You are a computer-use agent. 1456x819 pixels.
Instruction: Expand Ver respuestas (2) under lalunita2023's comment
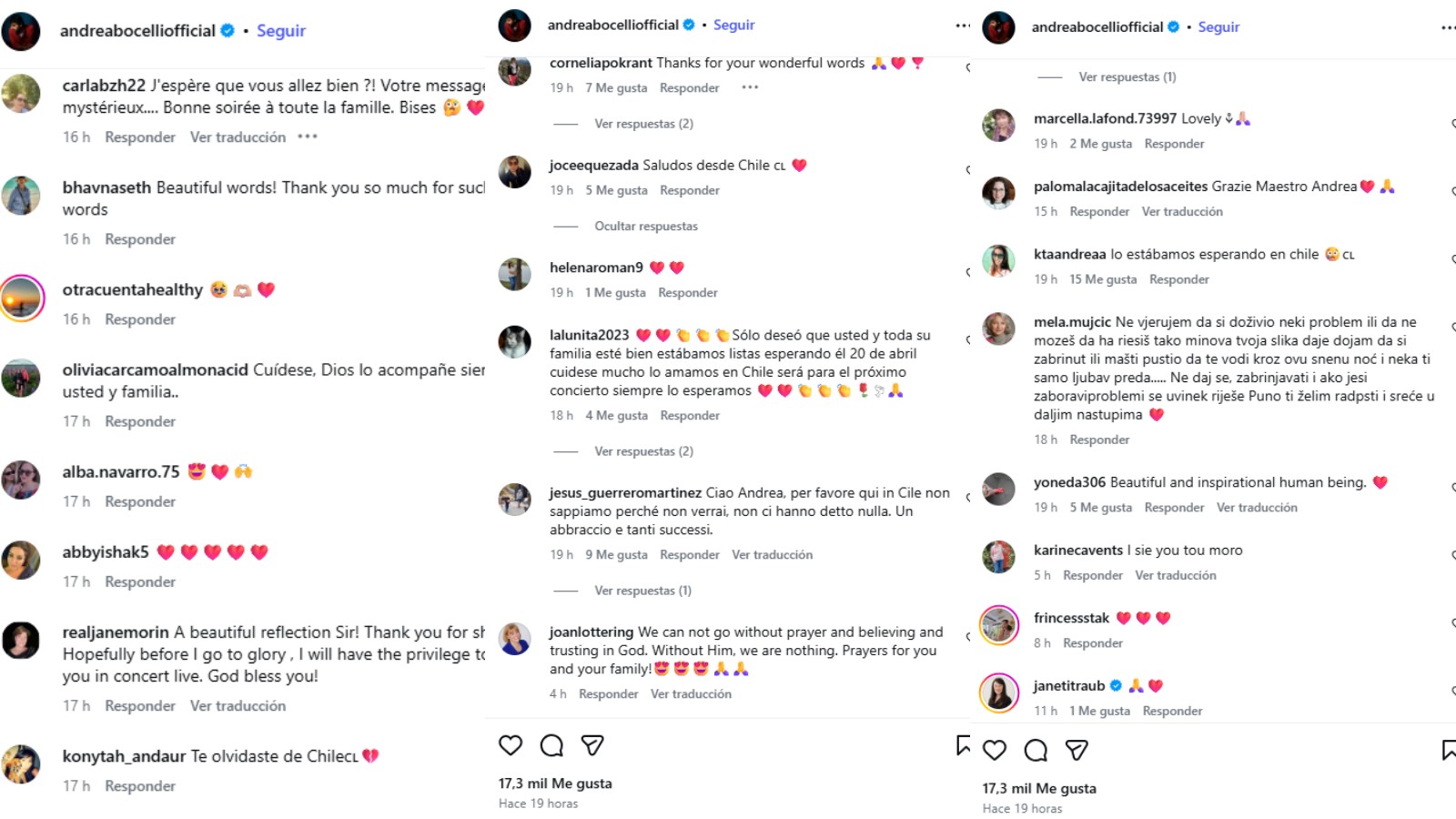pos(643,451)
